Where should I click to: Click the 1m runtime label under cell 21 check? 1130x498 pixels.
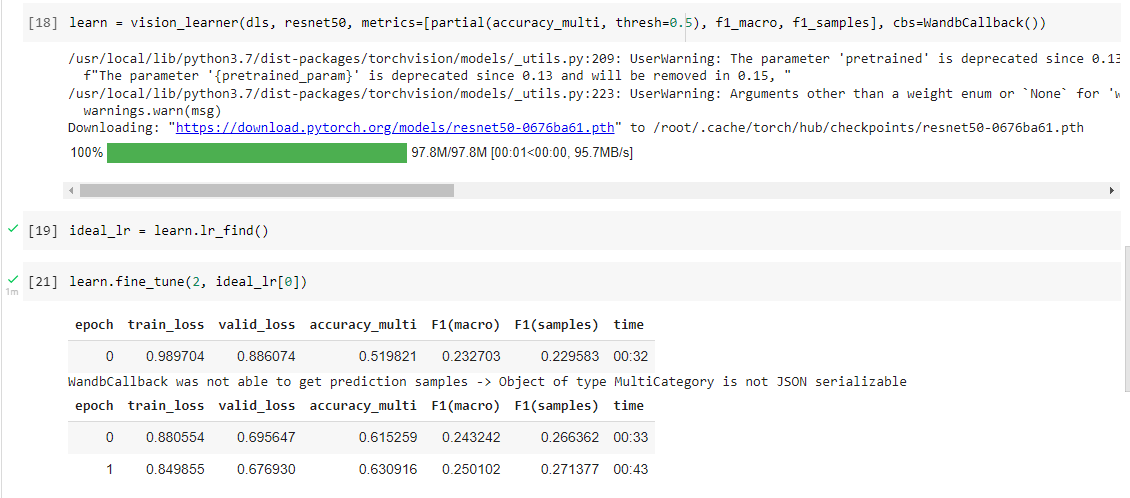point(12,292)
